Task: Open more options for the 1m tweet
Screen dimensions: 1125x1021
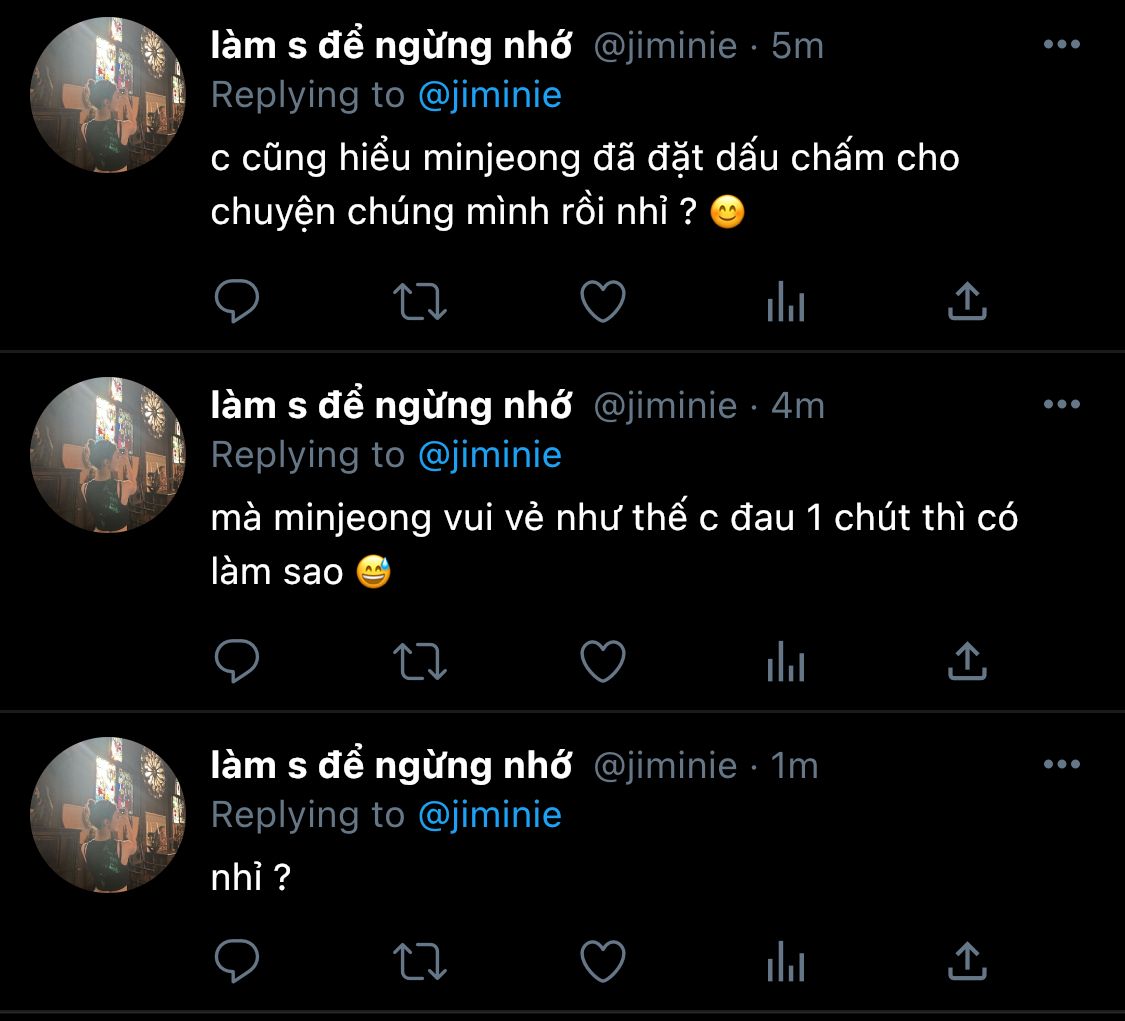Action: [x=1062, y=764]
